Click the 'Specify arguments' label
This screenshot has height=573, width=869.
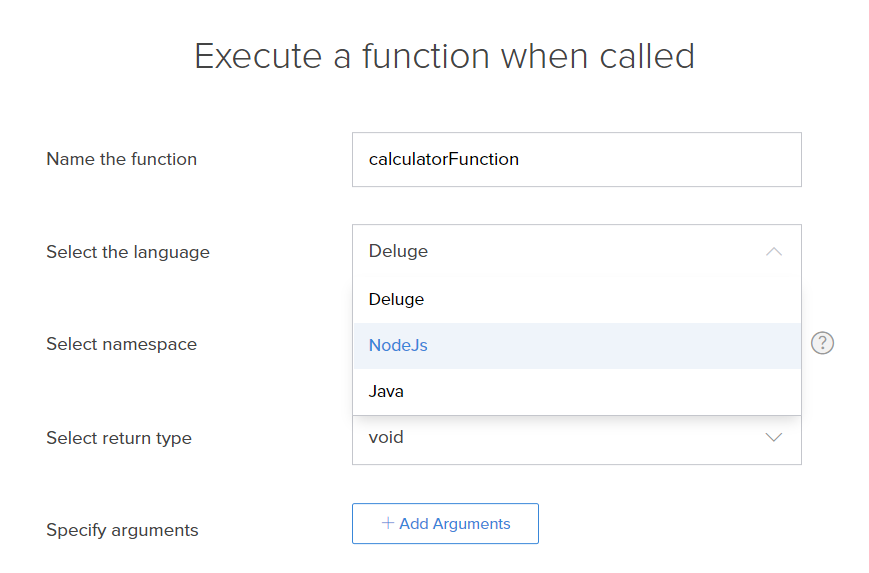coord(122,530)
